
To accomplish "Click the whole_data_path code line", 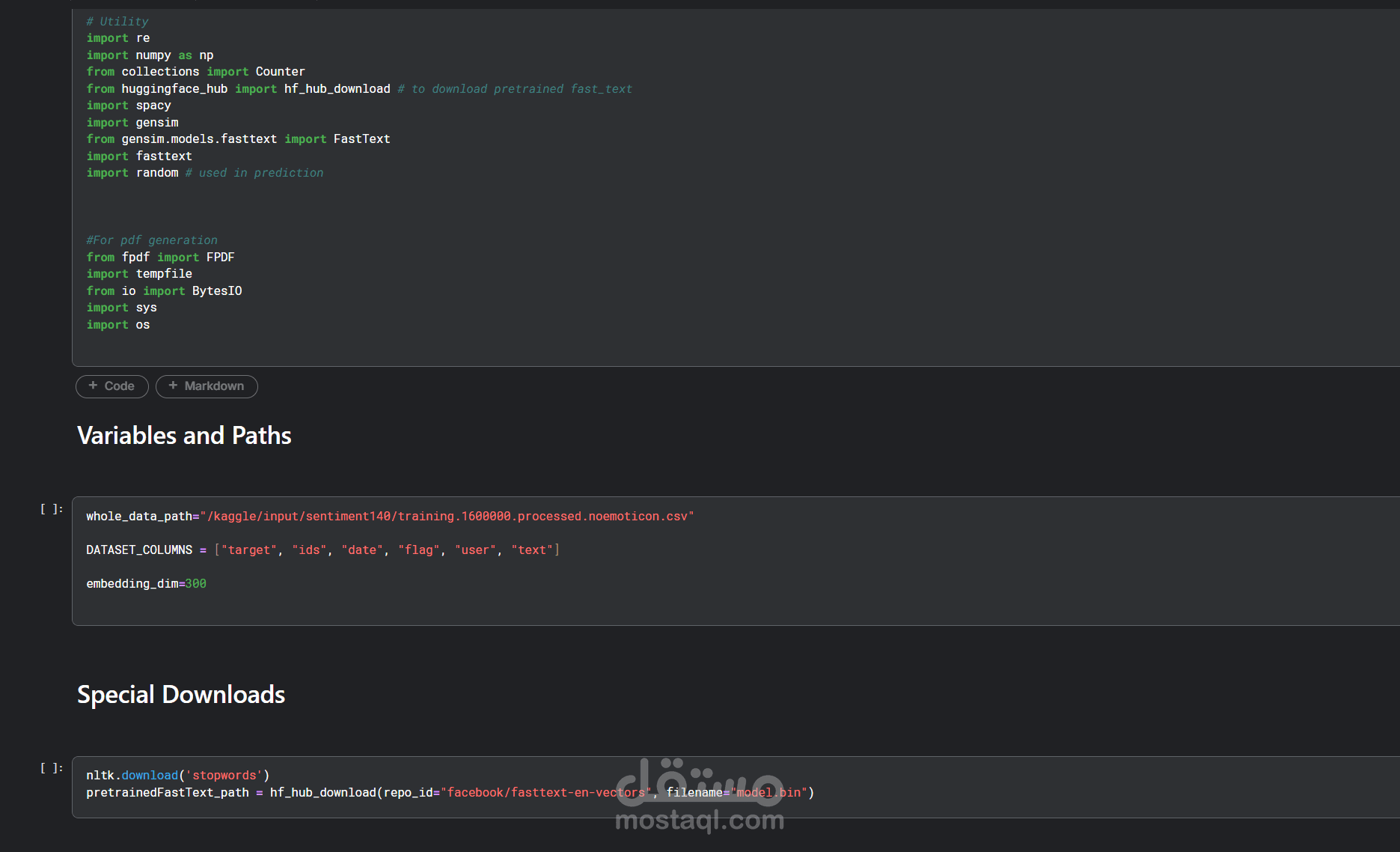I will click(390, 517).
